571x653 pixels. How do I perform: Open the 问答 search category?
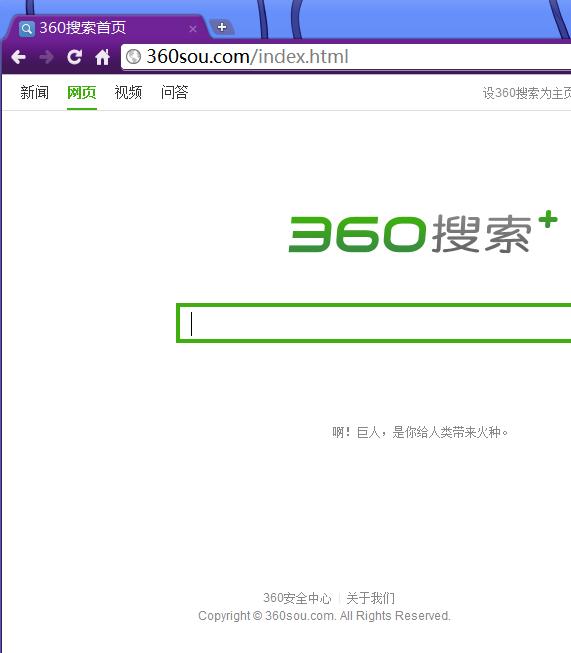tap(175, 92)
